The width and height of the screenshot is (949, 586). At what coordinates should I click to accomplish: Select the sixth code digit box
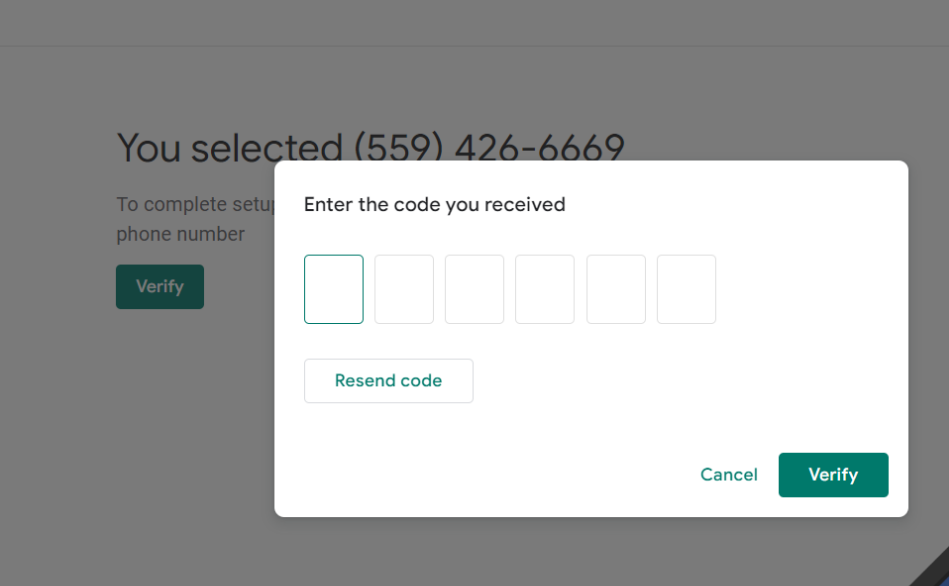click(686, 289)
